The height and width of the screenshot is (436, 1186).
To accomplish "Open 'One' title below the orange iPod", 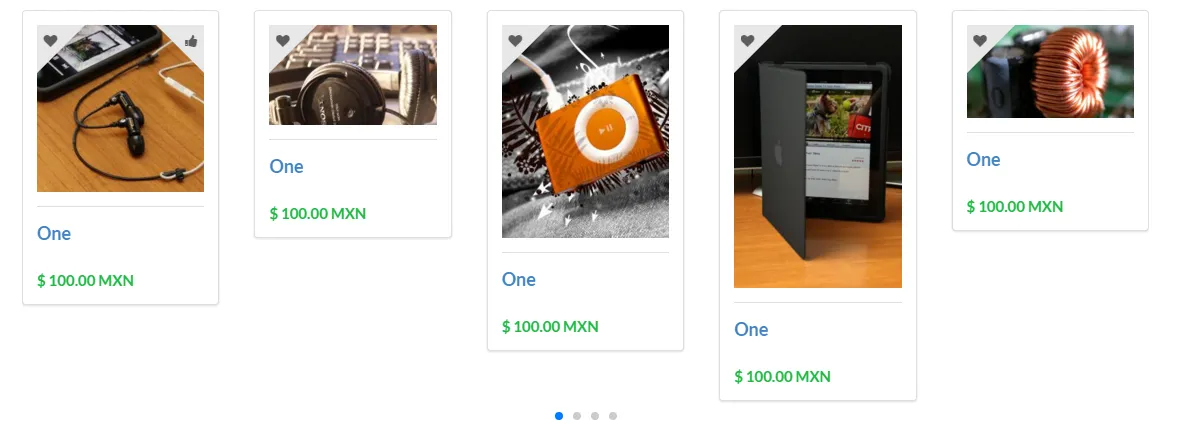I will 519,279.
